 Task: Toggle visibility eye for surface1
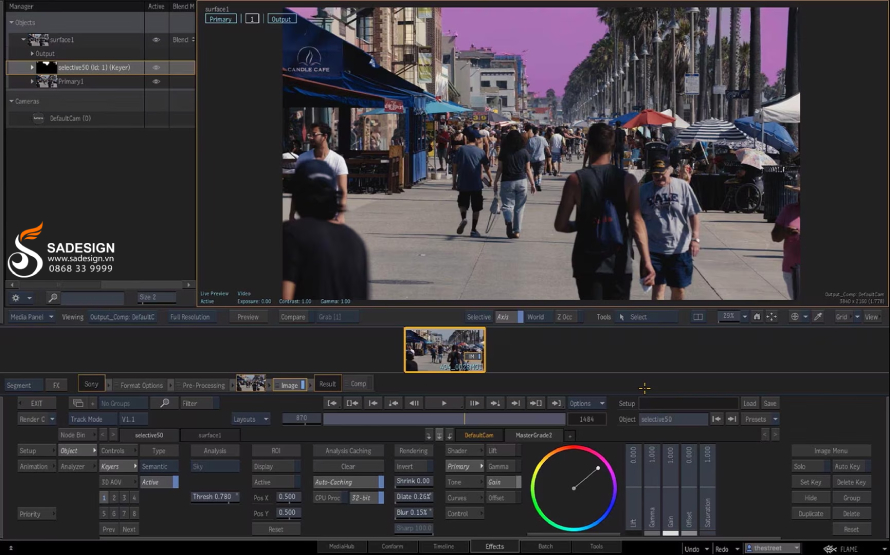[x=156, y=40]
